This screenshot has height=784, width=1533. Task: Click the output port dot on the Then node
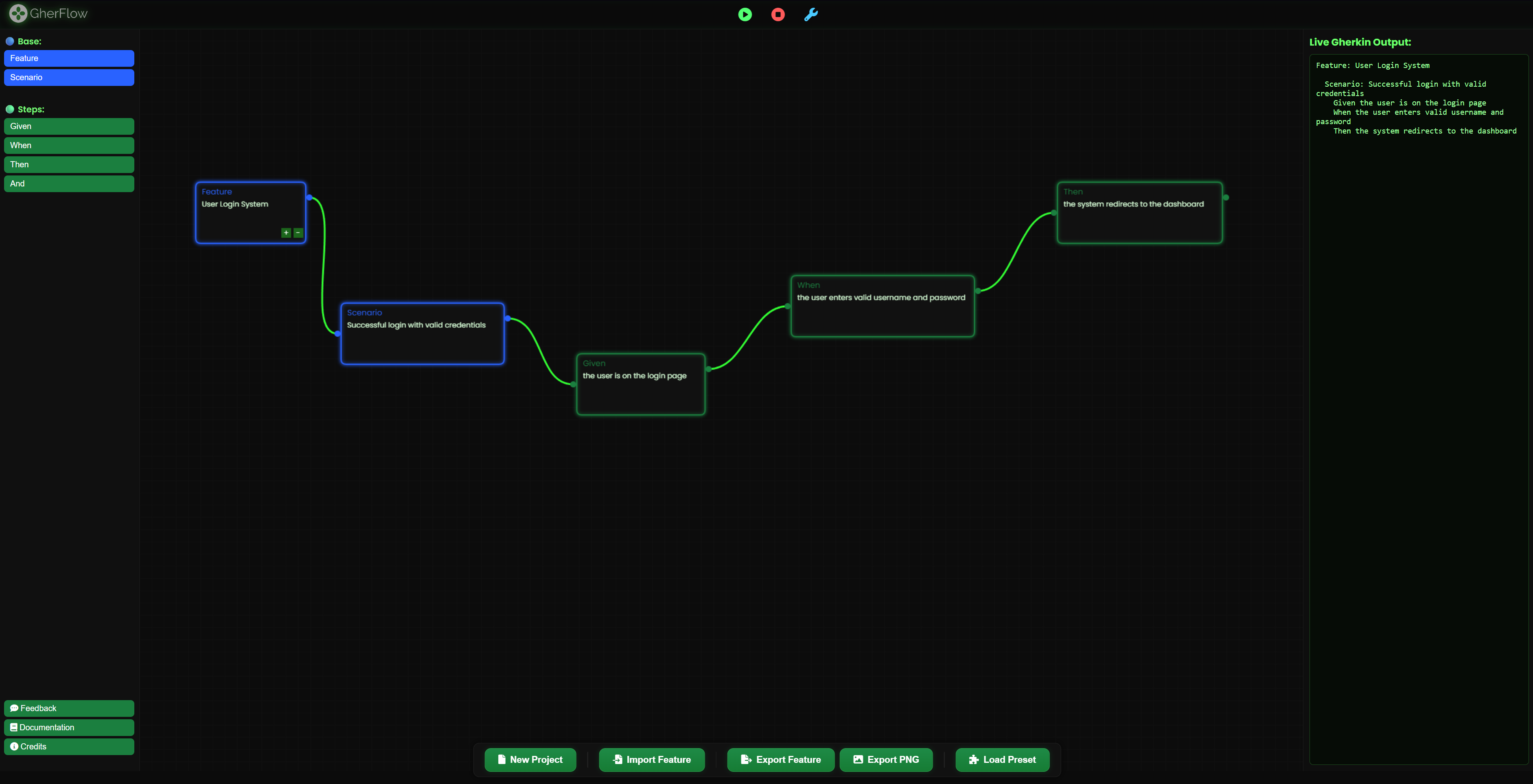click(1224, 197)
